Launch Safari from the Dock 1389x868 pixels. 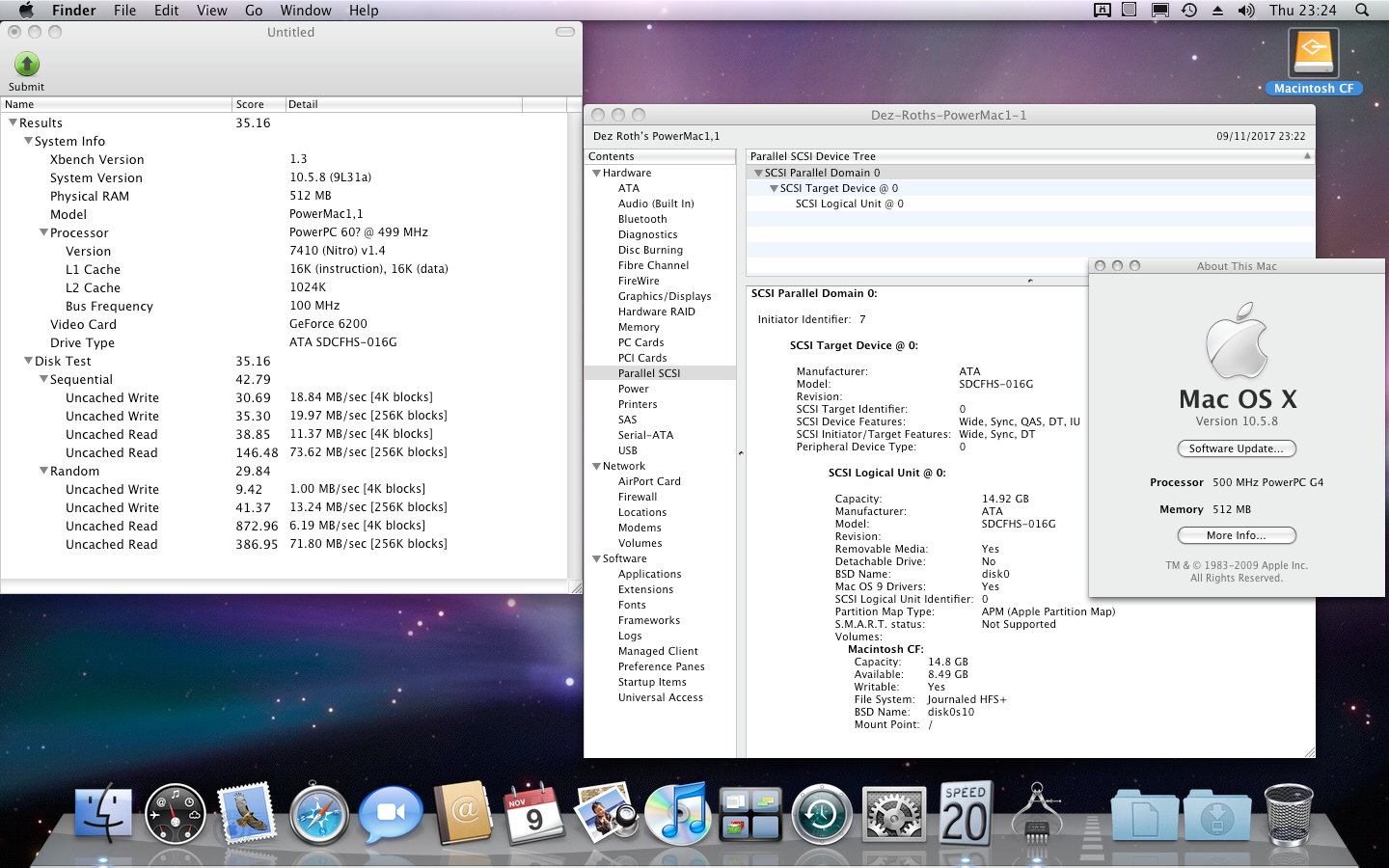[x=319, y=815]
